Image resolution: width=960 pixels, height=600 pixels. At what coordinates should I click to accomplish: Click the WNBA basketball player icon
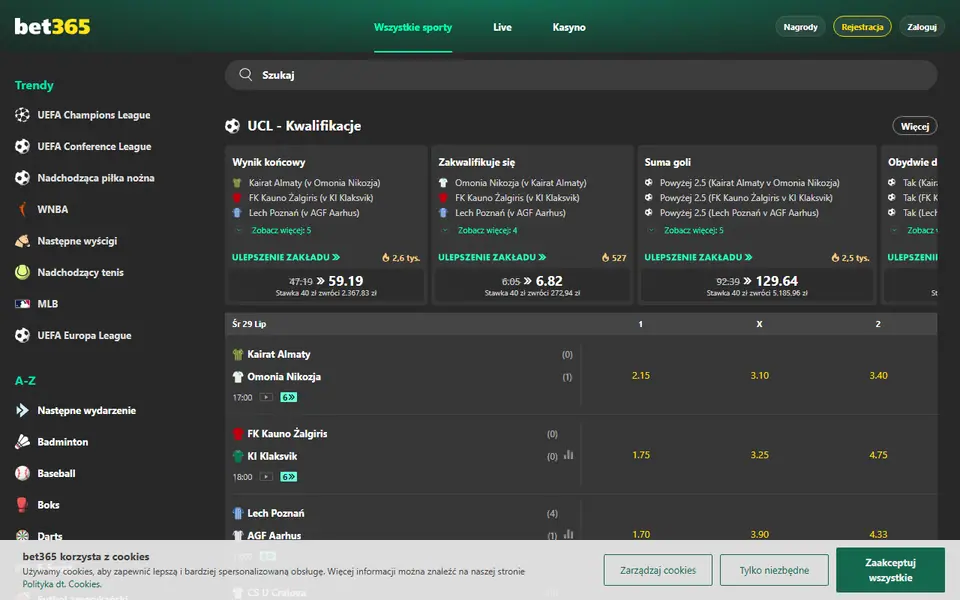click(22, 209)
